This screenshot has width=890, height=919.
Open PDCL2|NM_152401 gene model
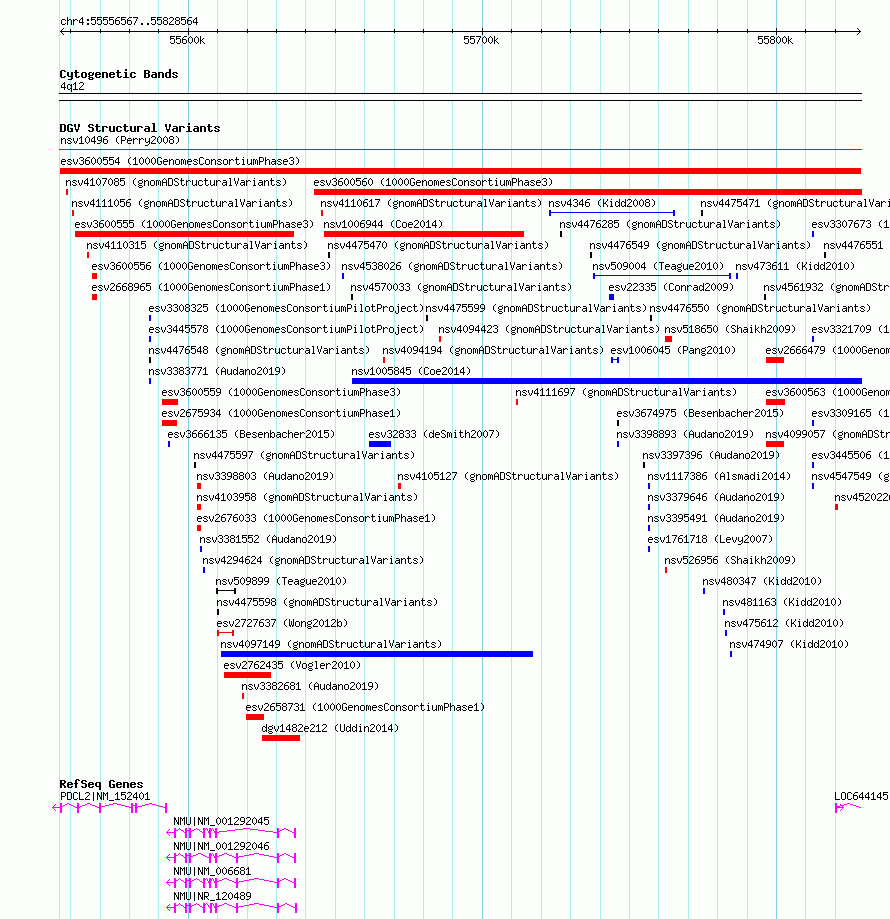click(110, 808)
